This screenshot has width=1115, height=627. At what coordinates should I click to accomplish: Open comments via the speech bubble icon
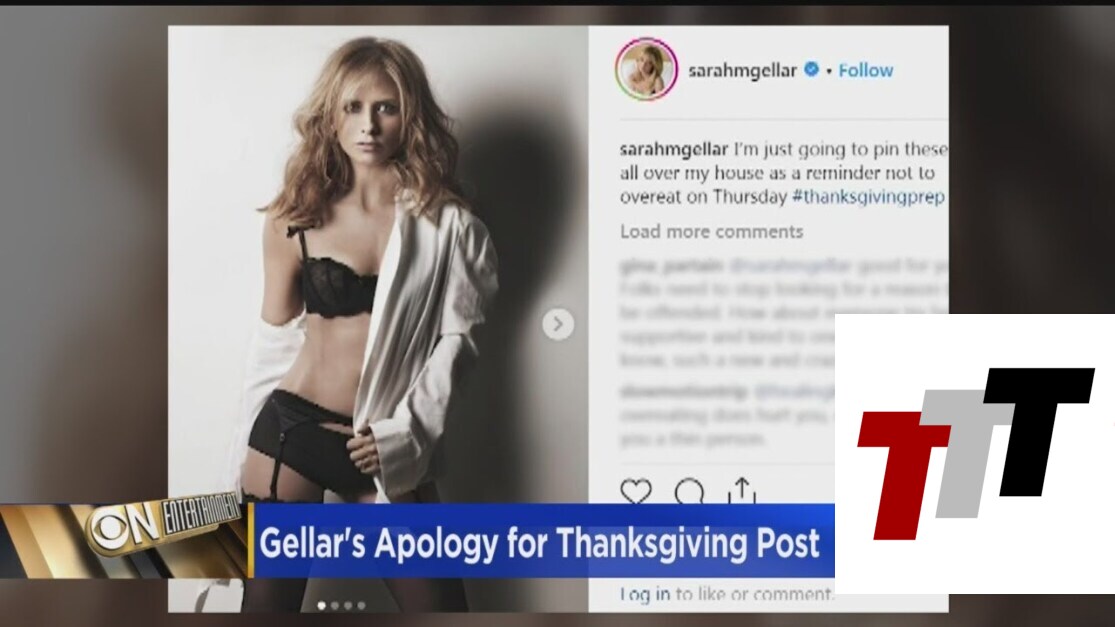[689, 491]
